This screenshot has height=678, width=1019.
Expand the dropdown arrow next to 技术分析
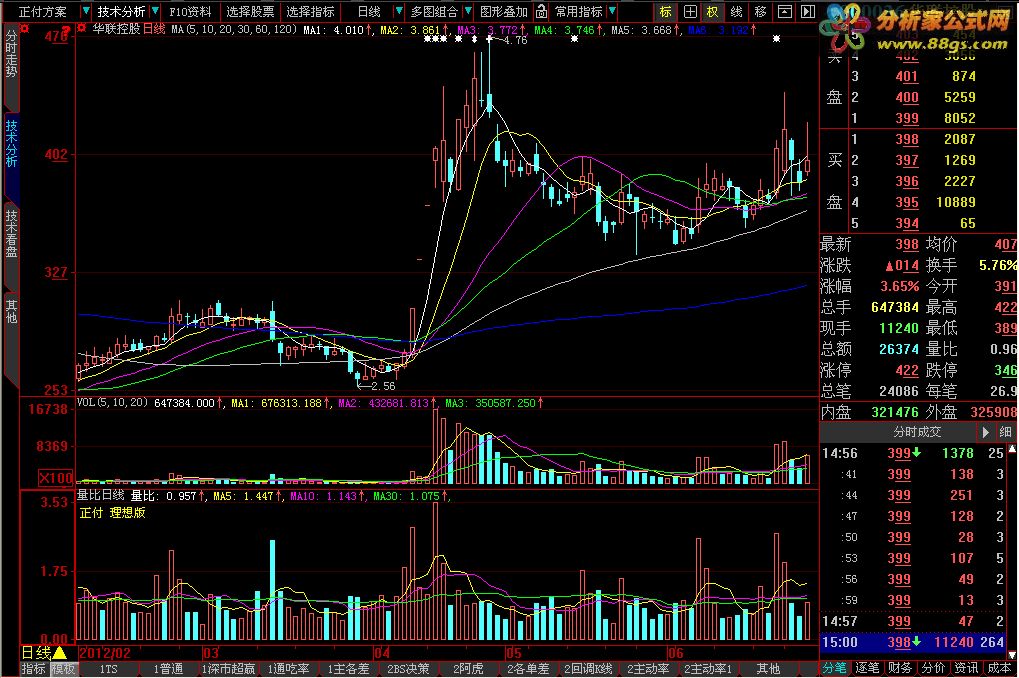pyautogui.click(x=155, y=12)
